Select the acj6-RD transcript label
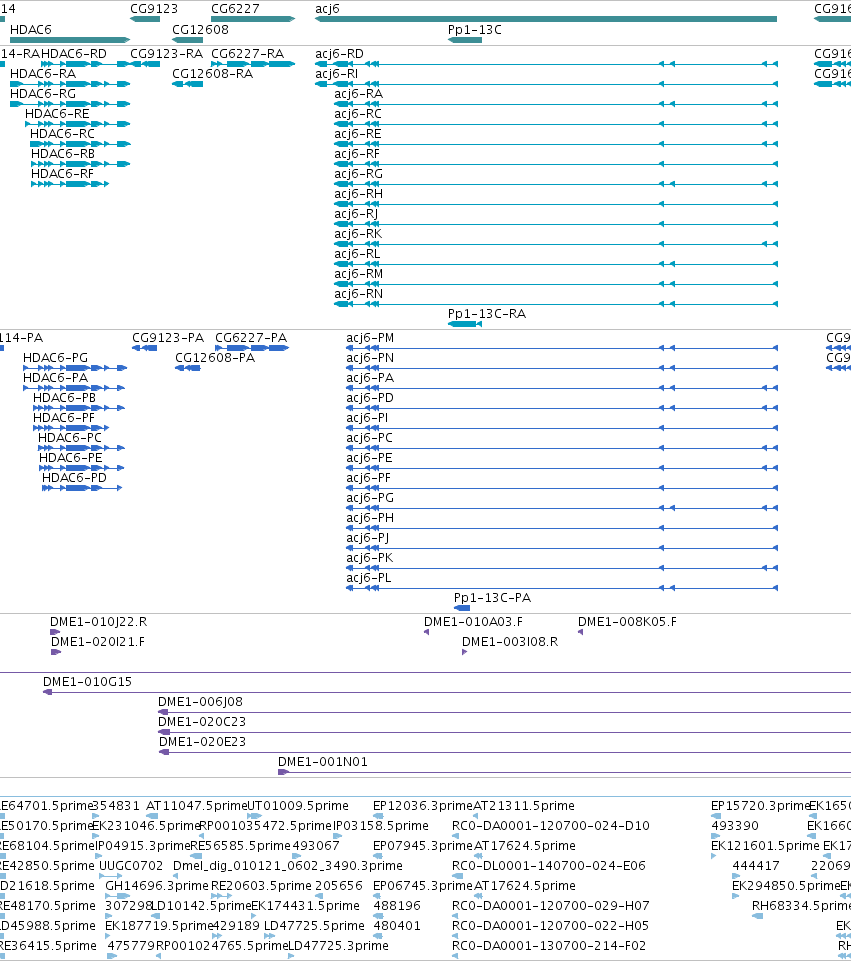 (339, 53)
